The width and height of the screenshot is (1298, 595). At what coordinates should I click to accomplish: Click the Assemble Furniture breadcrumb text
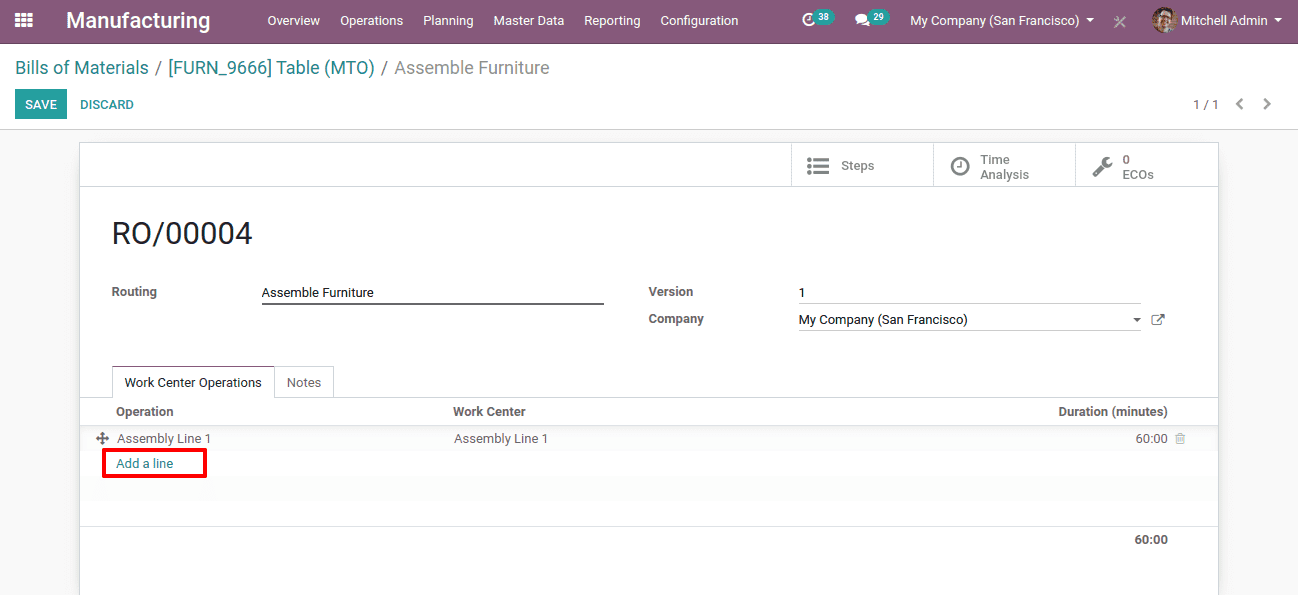tap(472, 68)
